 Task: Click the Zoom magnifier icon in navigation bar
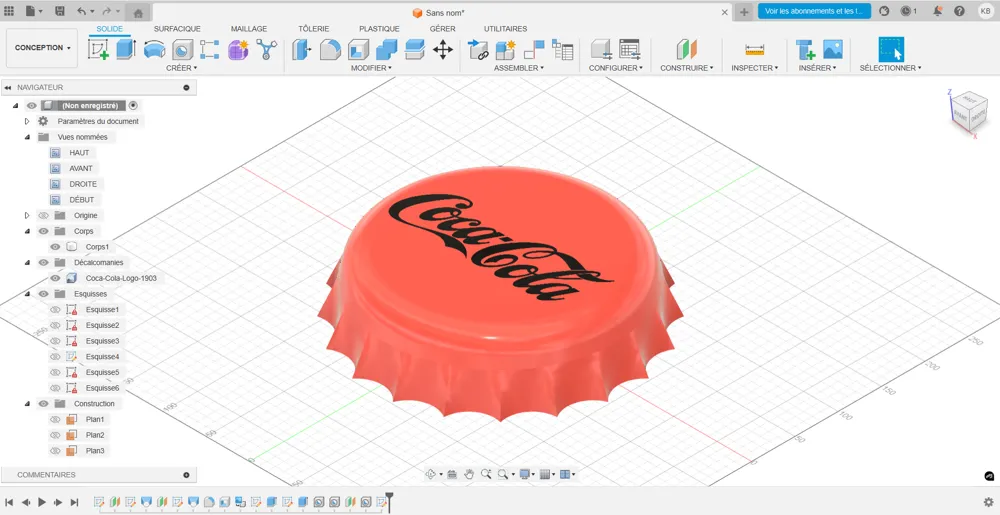[486, 474]
